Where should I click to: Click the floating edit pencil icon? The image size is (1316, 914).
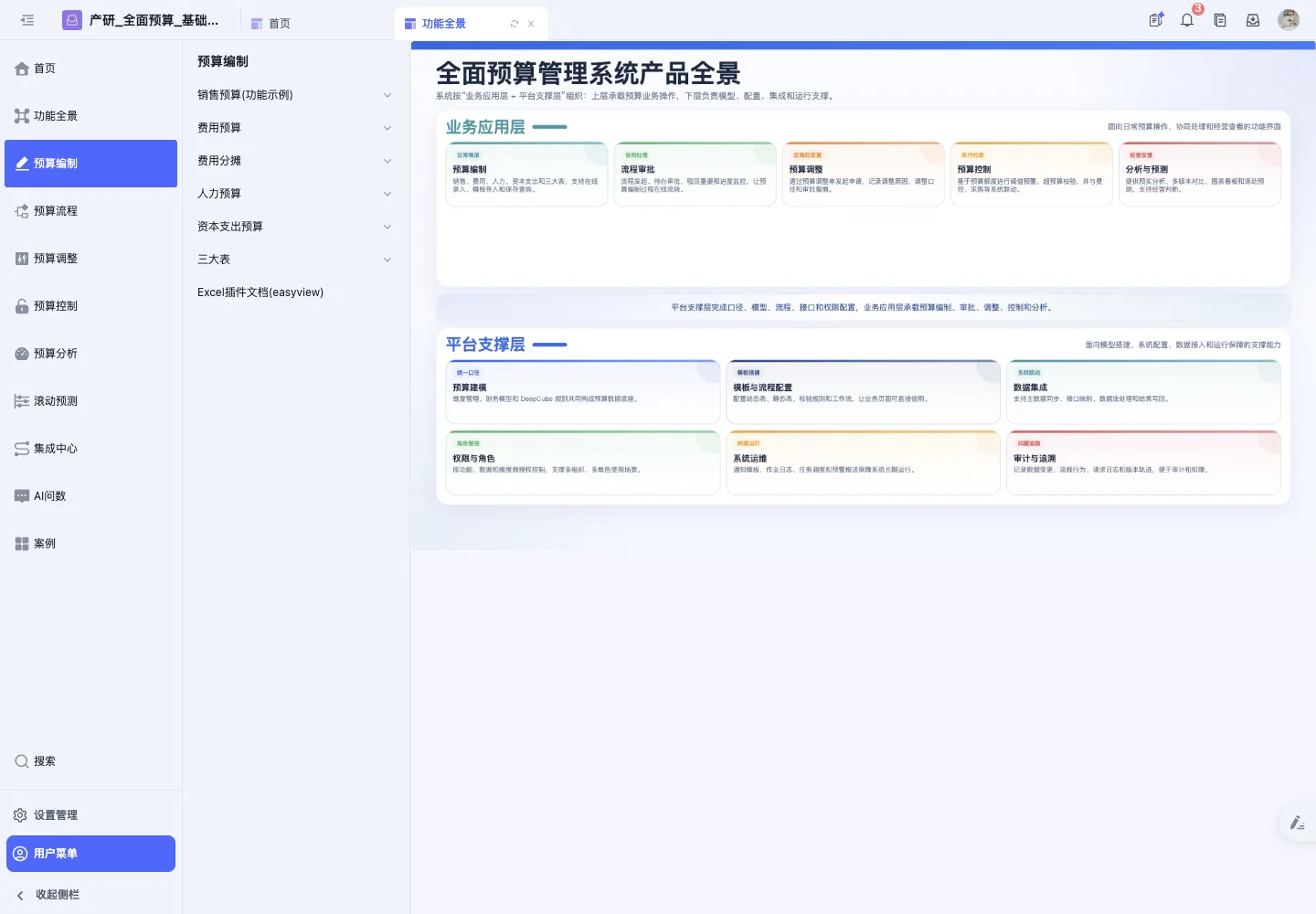point(1297,823)
